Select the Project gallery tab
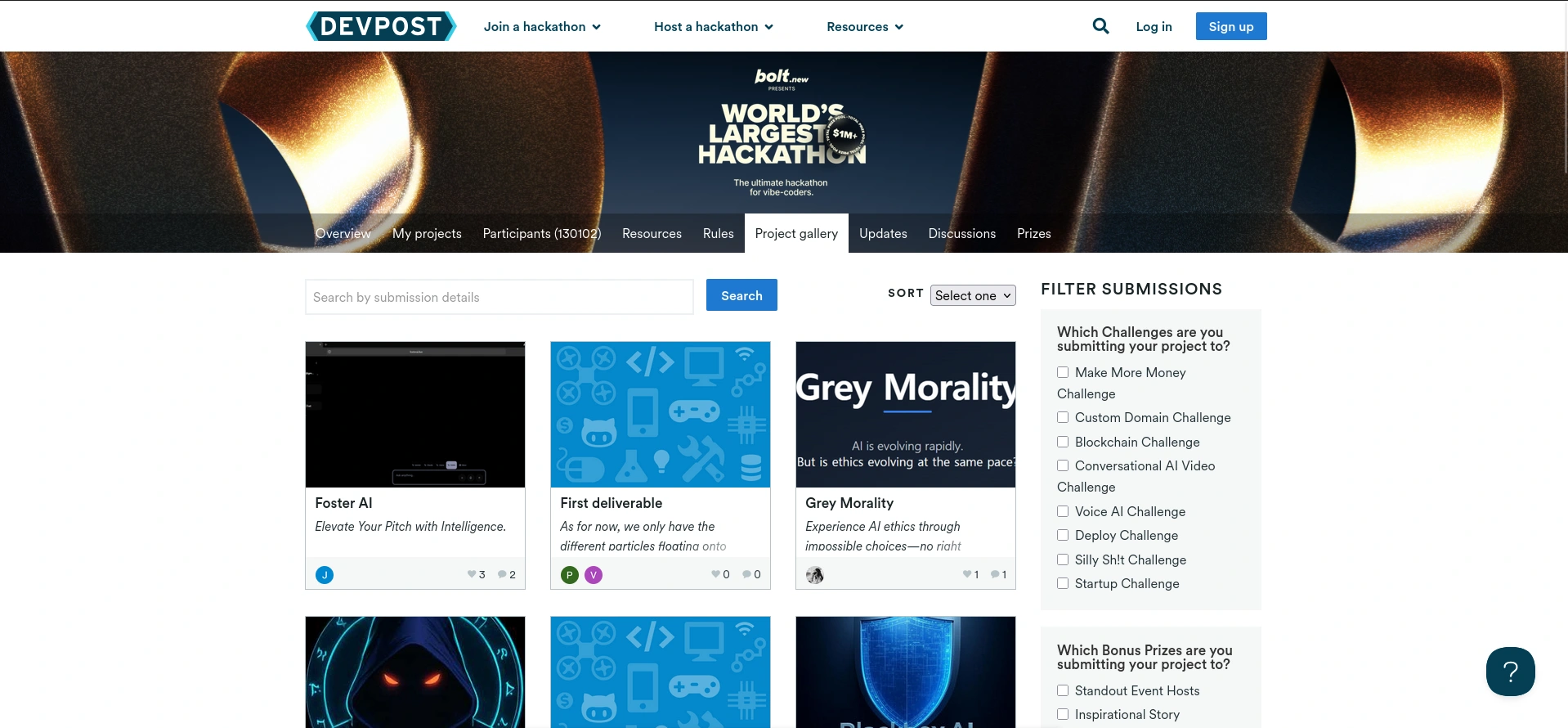The image size is (1568, 728). (x=796, y=233)
